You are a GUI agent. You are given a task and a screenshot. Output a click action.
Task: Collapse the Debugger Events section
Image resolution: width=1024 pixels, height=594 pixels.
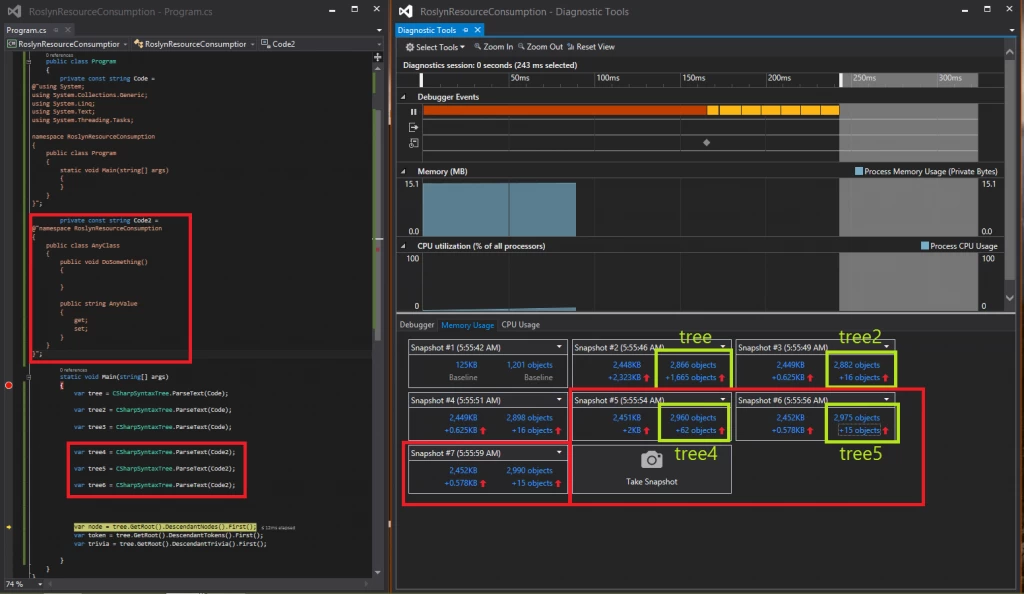coord(403,97)
